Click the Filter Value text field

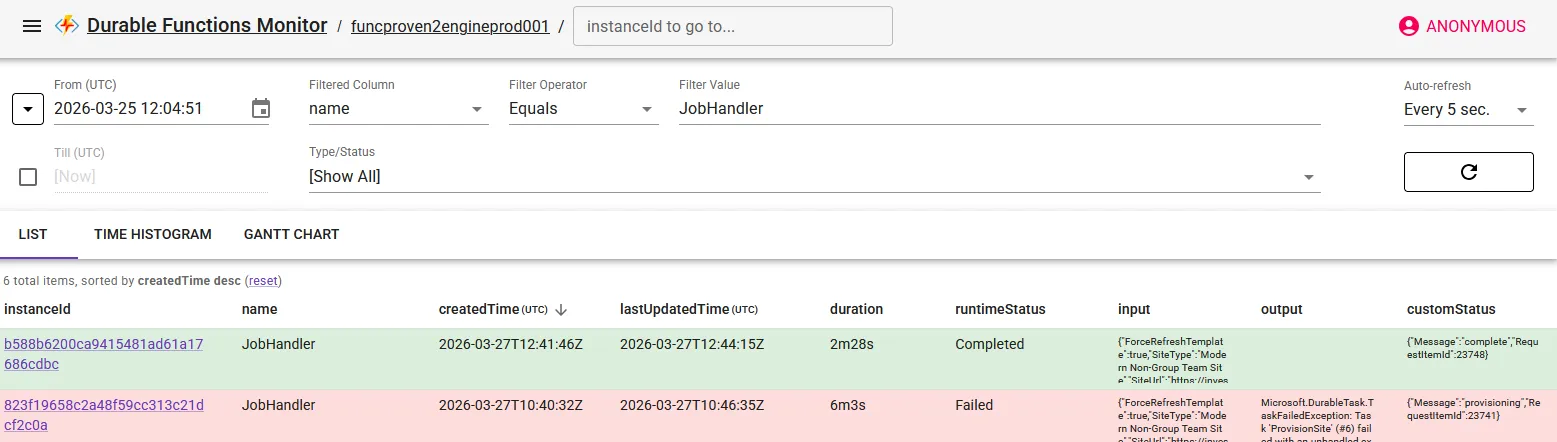pyautogui.click(x=999, y=108)
